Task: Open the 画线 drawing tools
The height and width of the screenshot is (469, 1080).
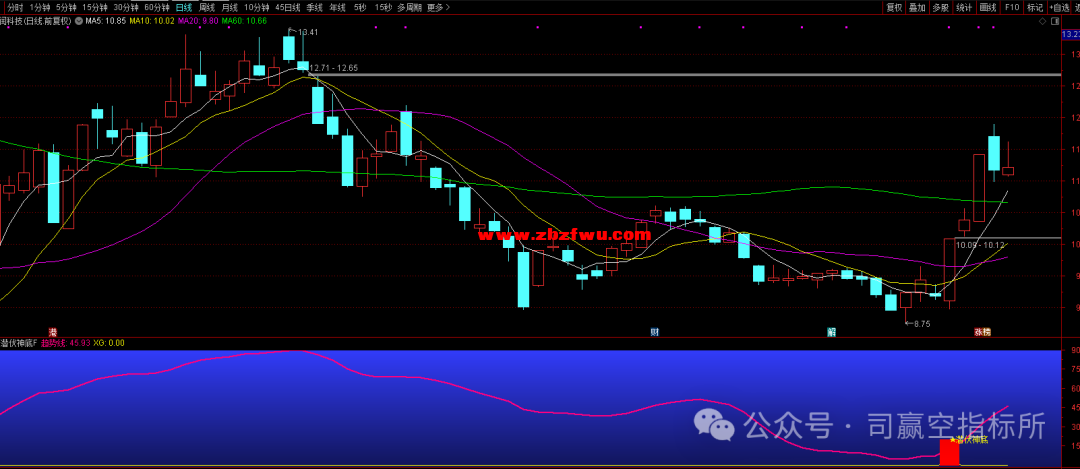Action: click(x=988, y=8)
